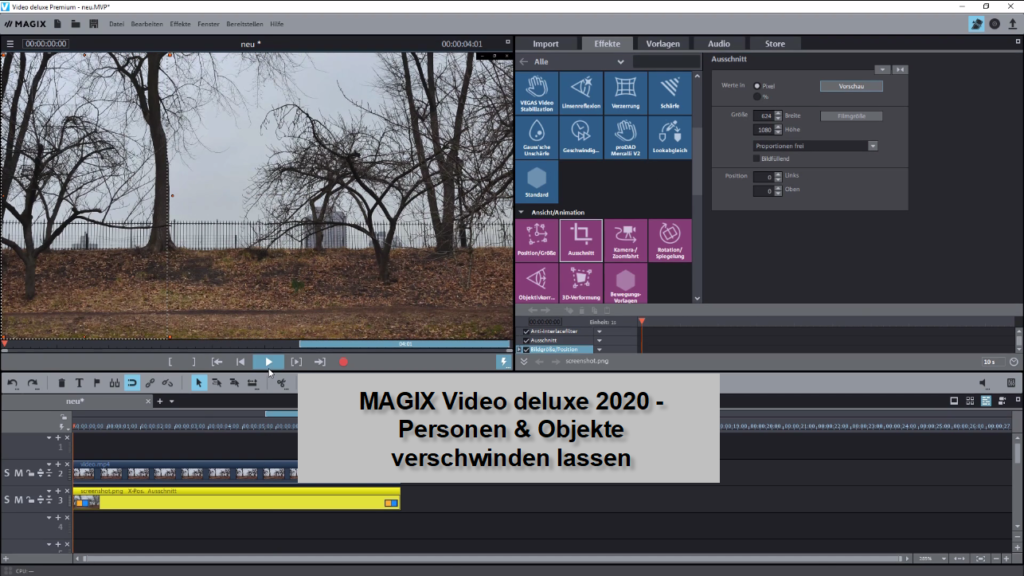
Task: Click the effects list vertical scrollbar
Action: point(697,163)
